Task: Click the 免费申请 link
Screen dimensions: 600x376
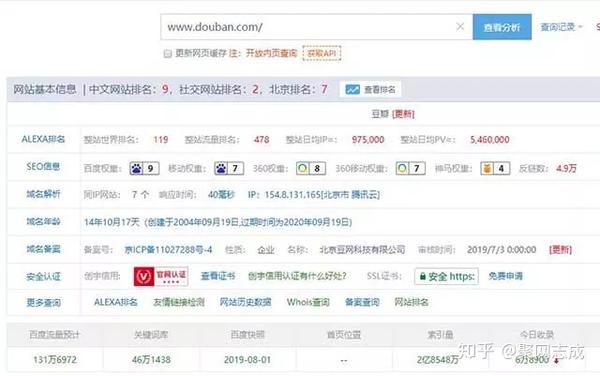Action: coord(505,276)
